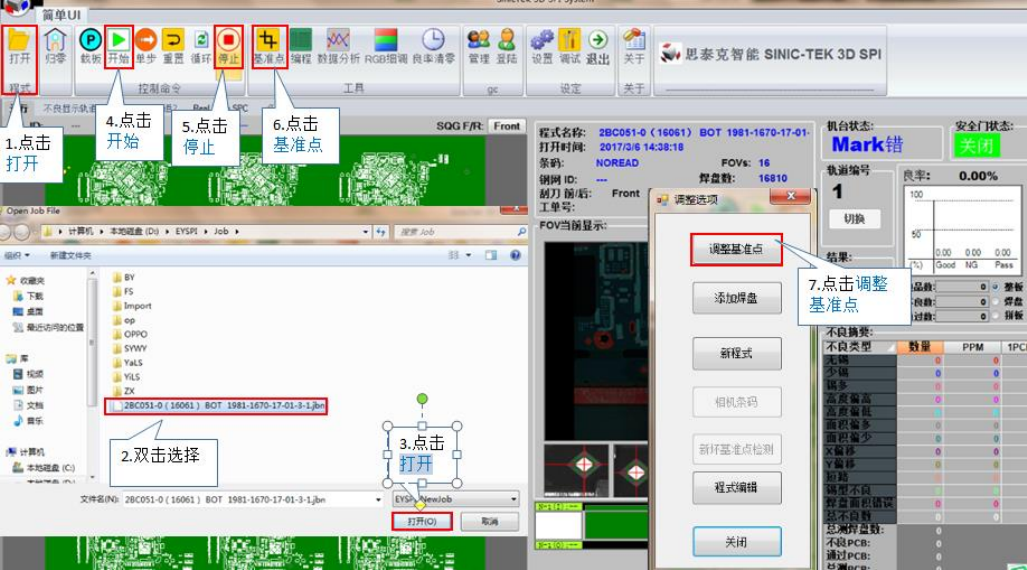Open the RGB细调 color adjustment icon
This screenshot has width=1027, height=570.
(386, 47)
